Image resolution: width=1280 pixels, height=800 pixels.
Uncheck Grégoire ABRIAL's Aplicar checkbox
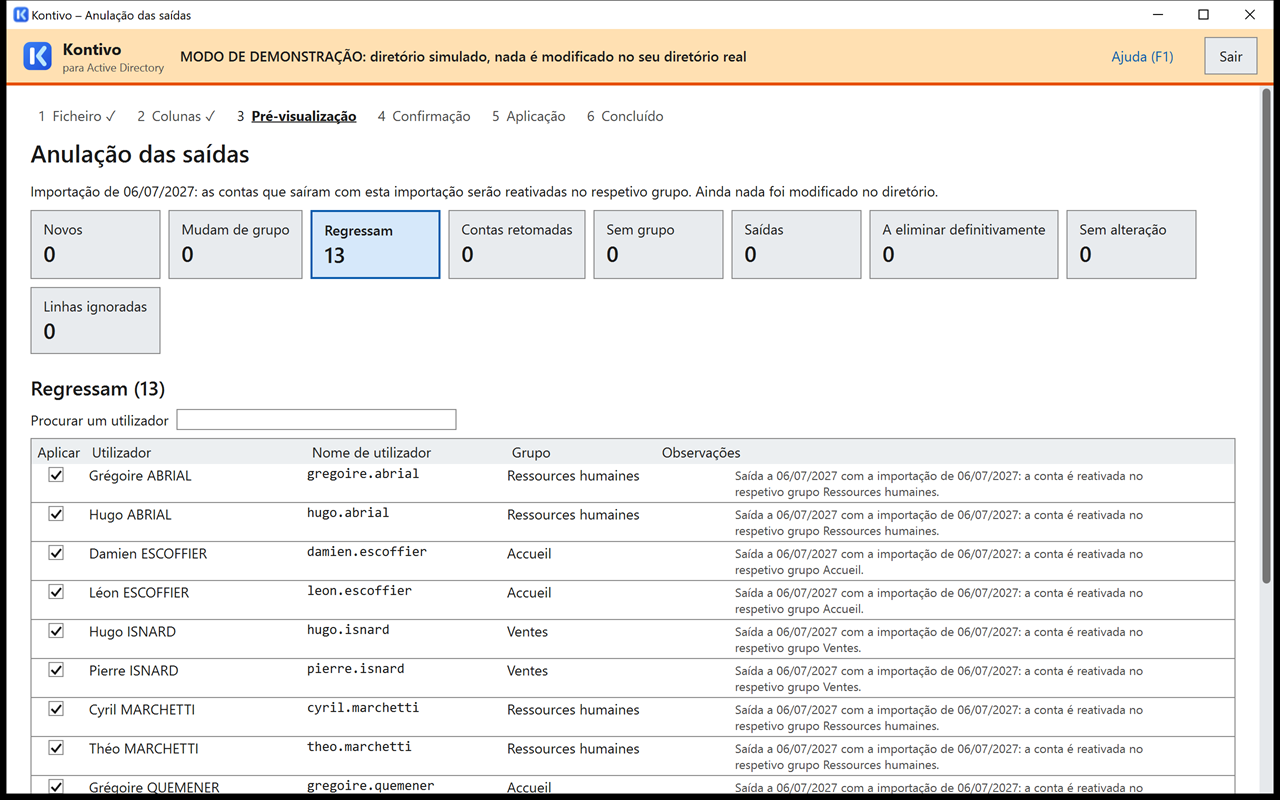pos(56,475)
